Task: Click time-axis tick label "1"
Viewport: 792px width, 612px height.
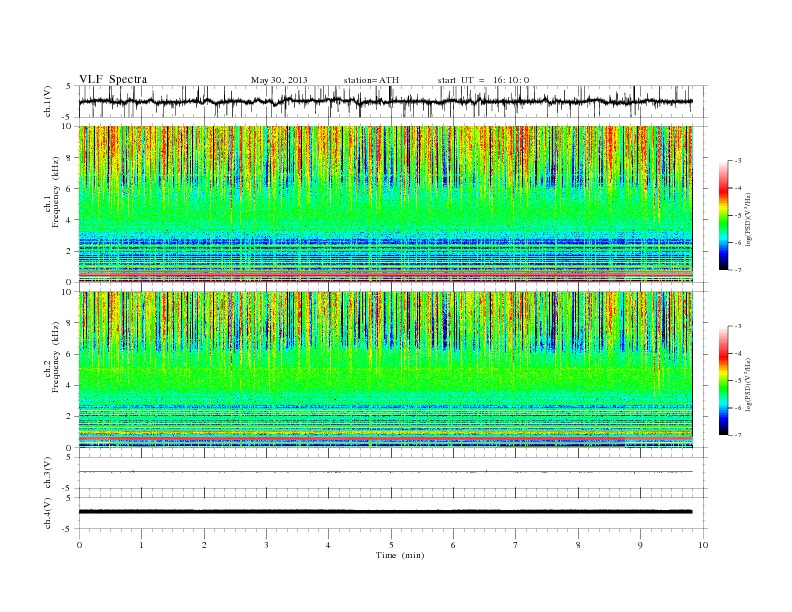Action: pyautogui.click(x=141, y=545)
